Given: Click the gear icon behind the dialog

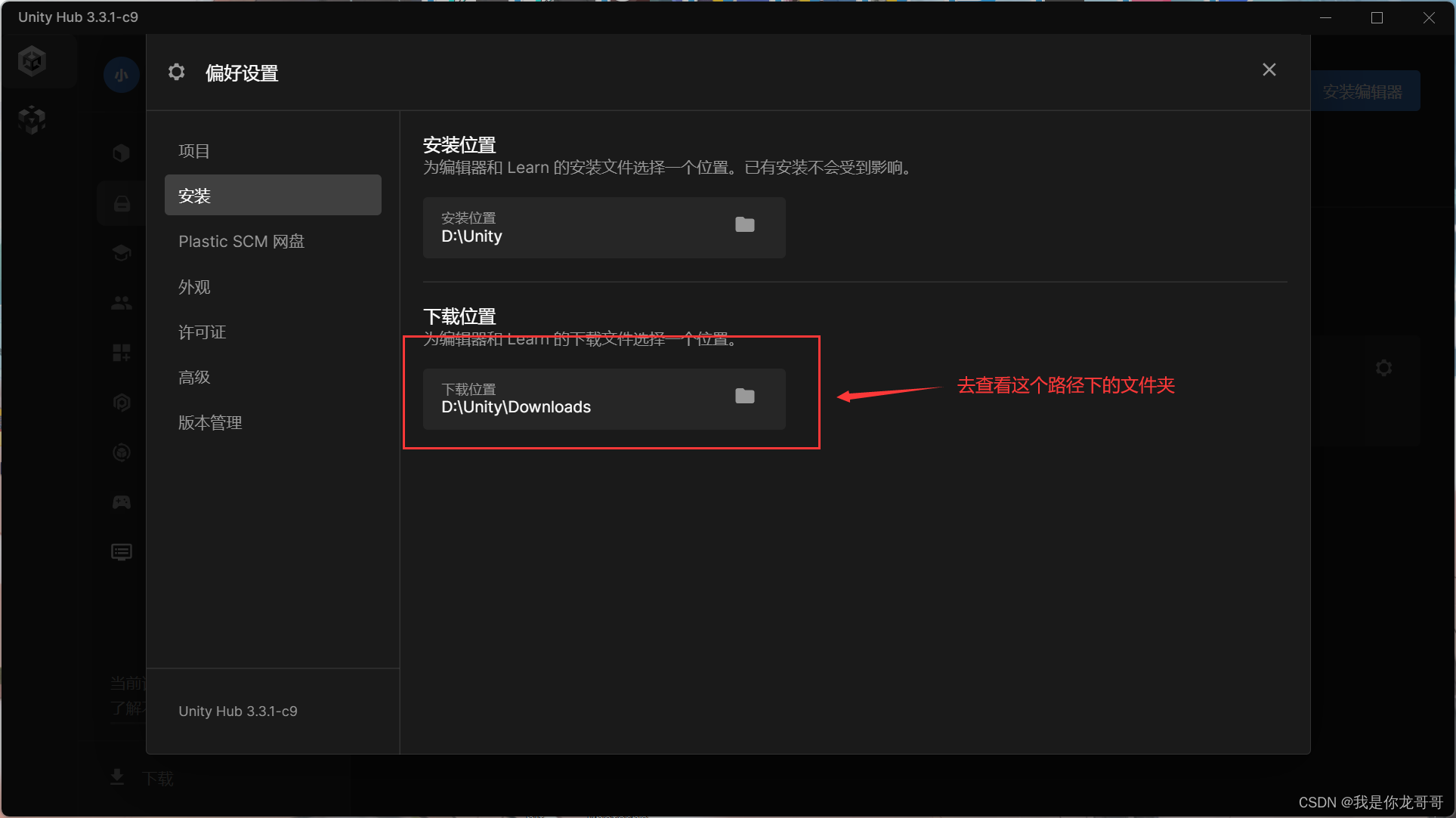Looking at the screenshot, I should pos(1383,368).
